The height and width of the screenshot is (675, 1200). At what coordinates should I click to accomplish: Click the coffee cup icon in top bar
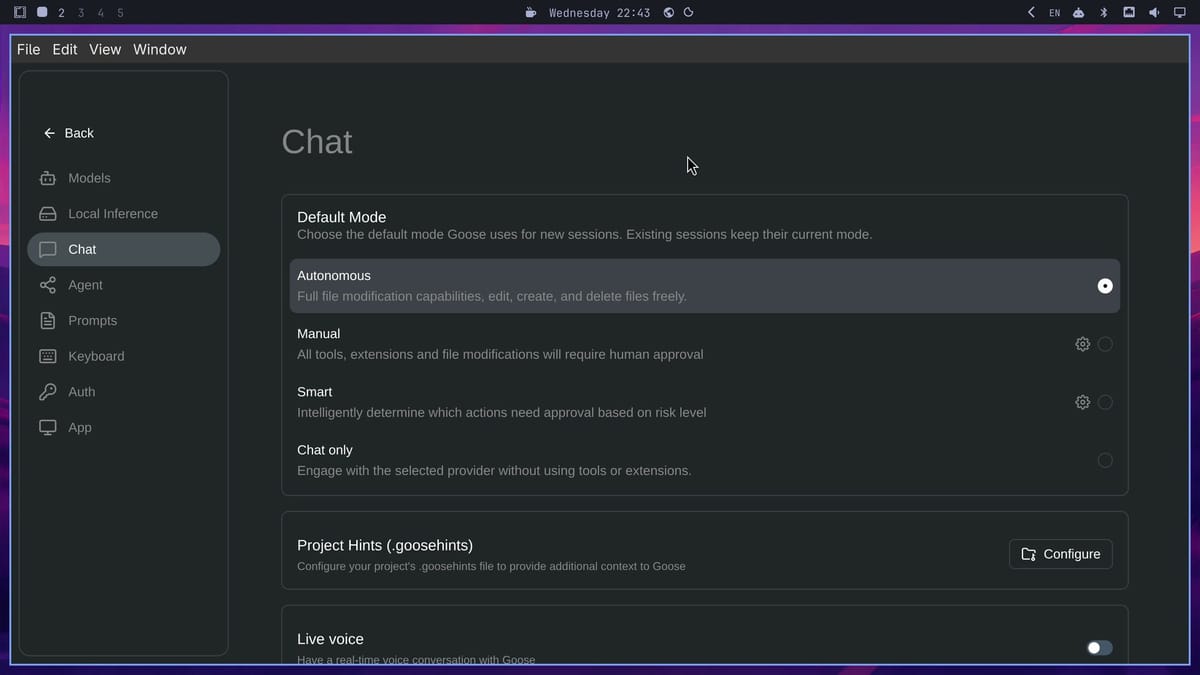(x=531, y=13)
